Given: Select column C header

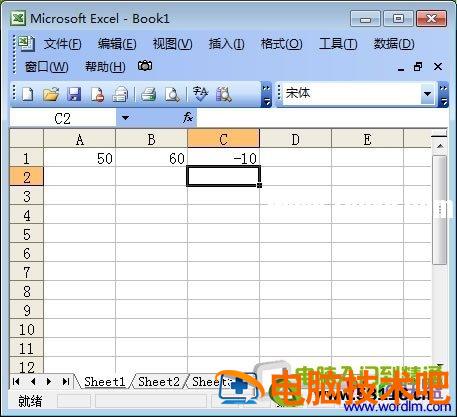Looking at the screenshot, I should pyautogui.click(x=223, y=139).
